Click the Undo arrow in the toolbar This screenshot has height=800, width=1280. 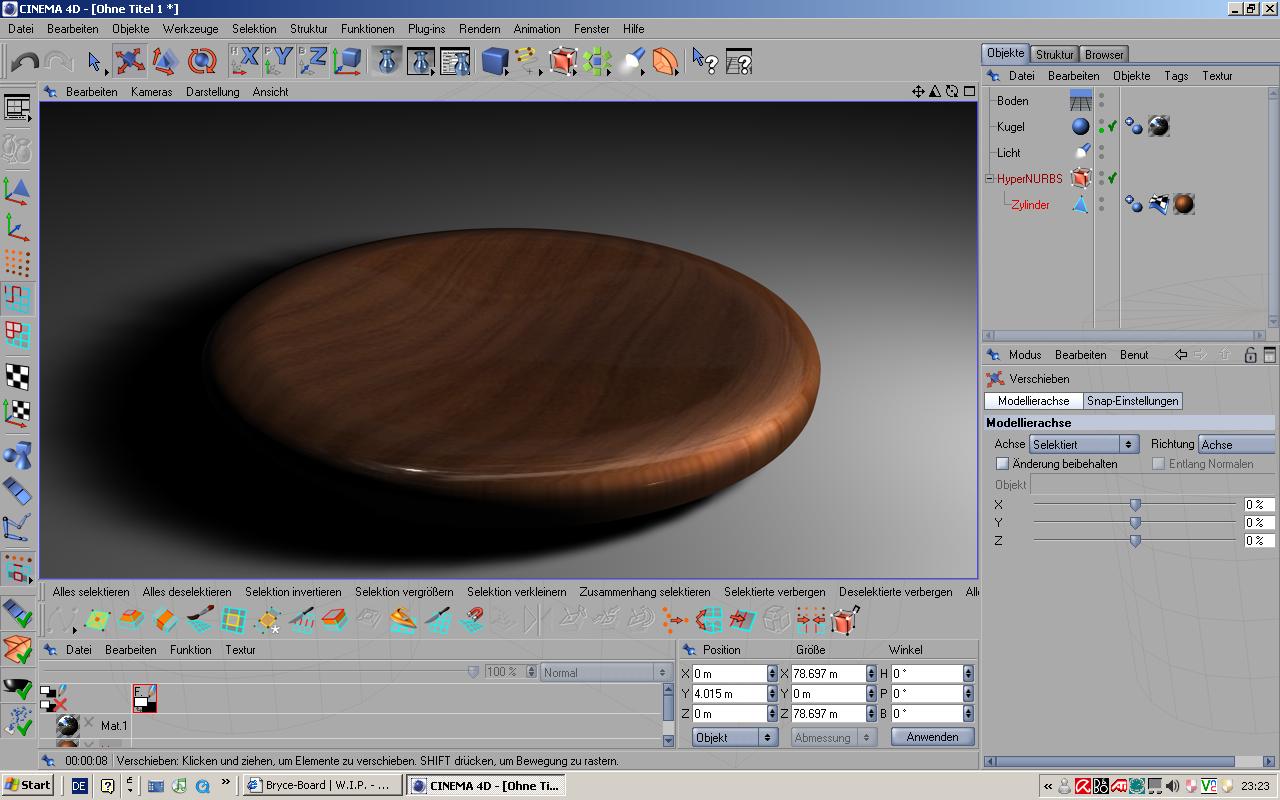[x=25, y=62]
